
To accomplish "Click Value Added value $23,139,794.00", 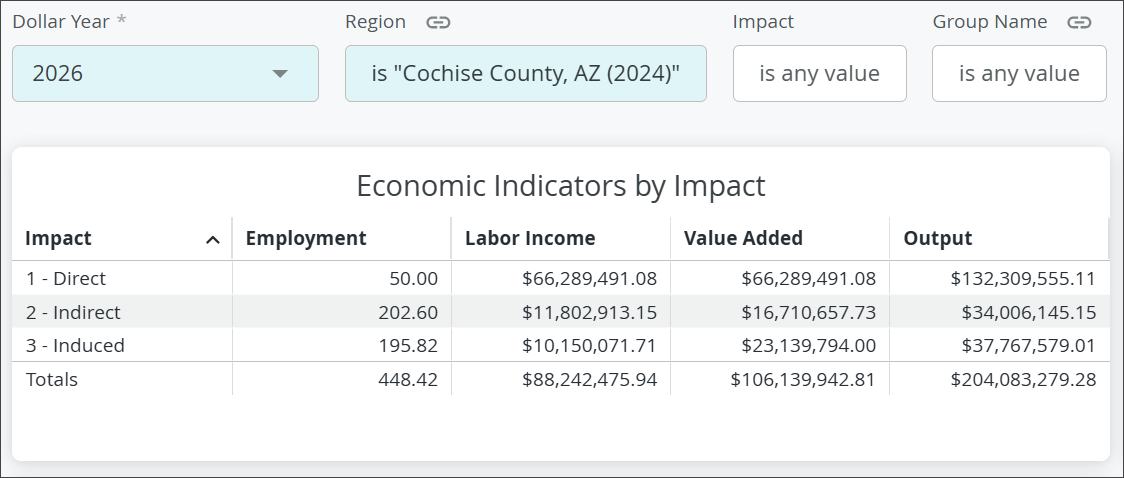I will coord(809,345).
